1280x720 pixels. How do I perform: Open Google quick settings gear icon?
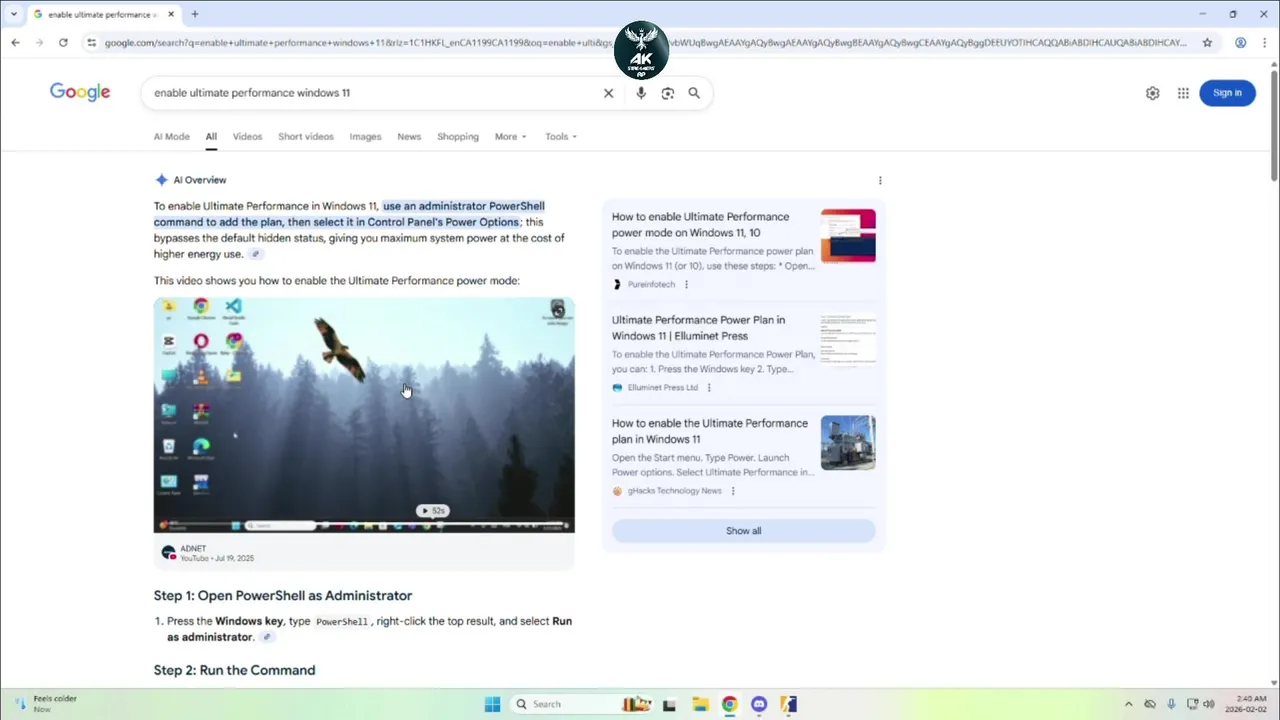[1153, 93]
